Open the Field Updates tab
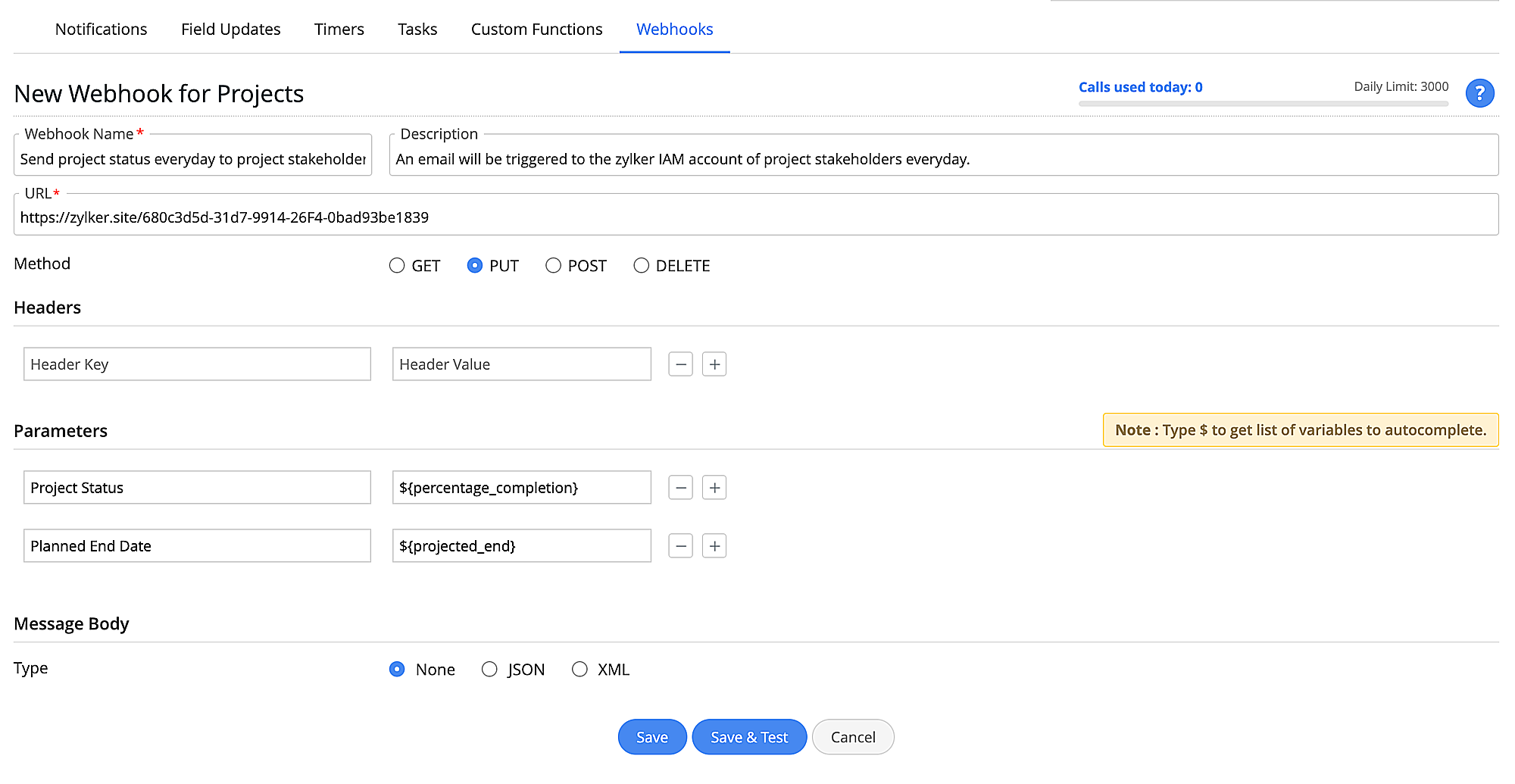Viewport: 1515px width, 784px height. [230, 29]
